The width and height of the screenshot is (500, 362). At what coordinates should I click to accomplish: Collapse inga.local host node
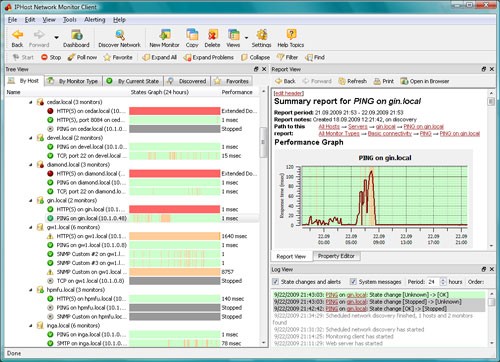31,326
